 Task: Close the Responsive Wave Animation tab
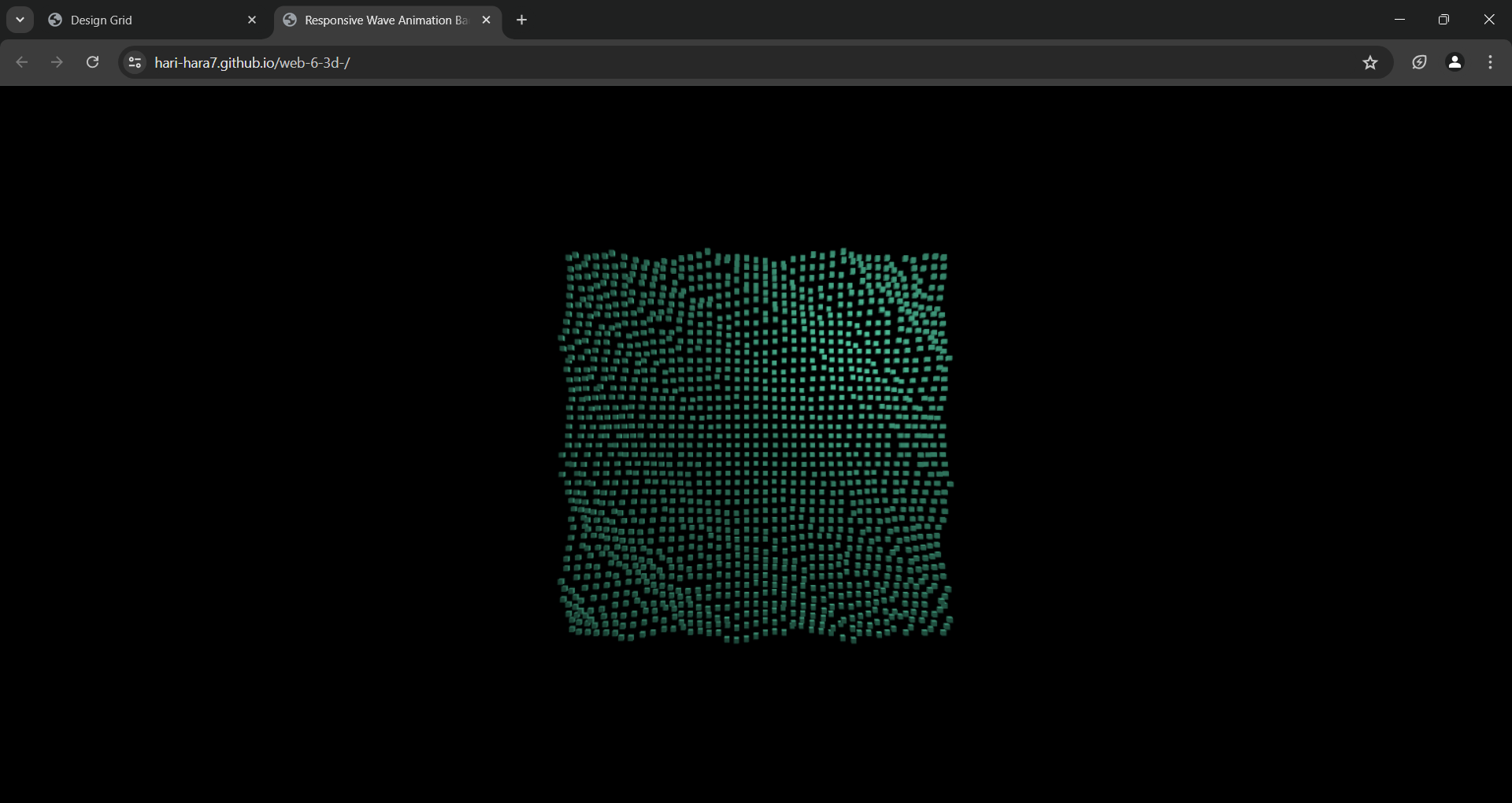point(487,20)
